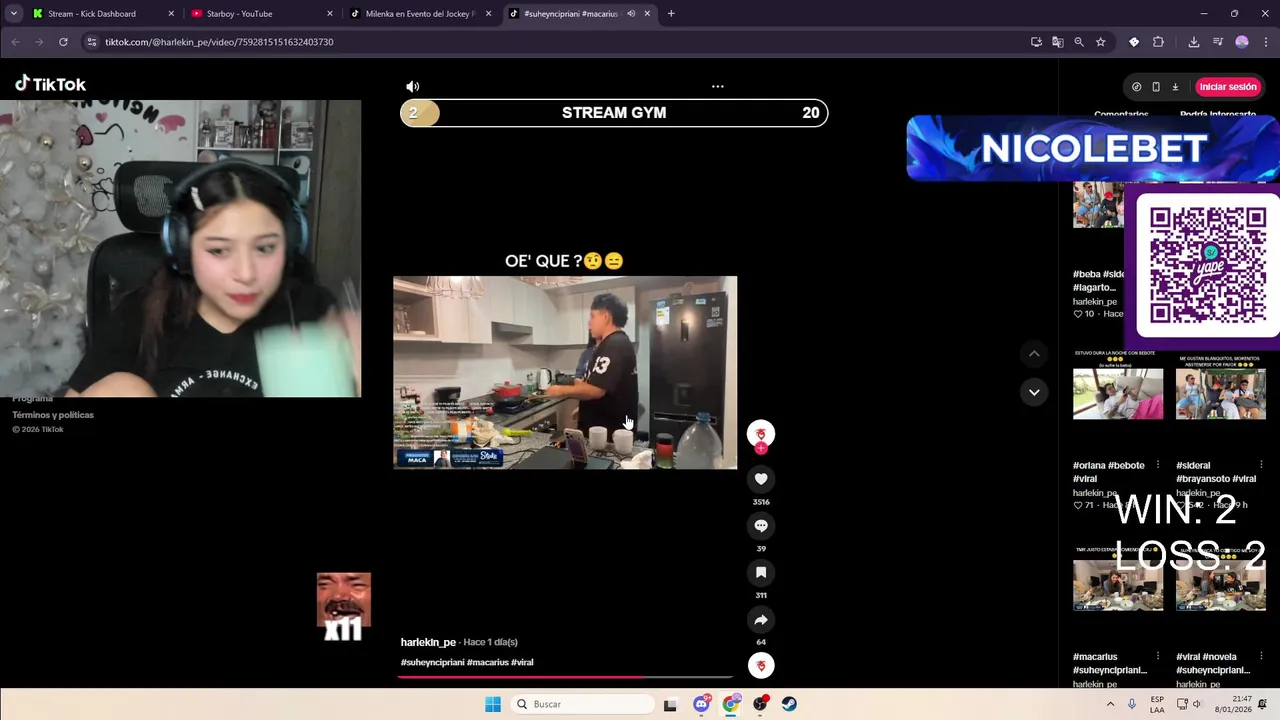The width and height of the screenshot is (1280, 720).
Task: Click the install app icon in address bar
Action: tap(1036, 42)
